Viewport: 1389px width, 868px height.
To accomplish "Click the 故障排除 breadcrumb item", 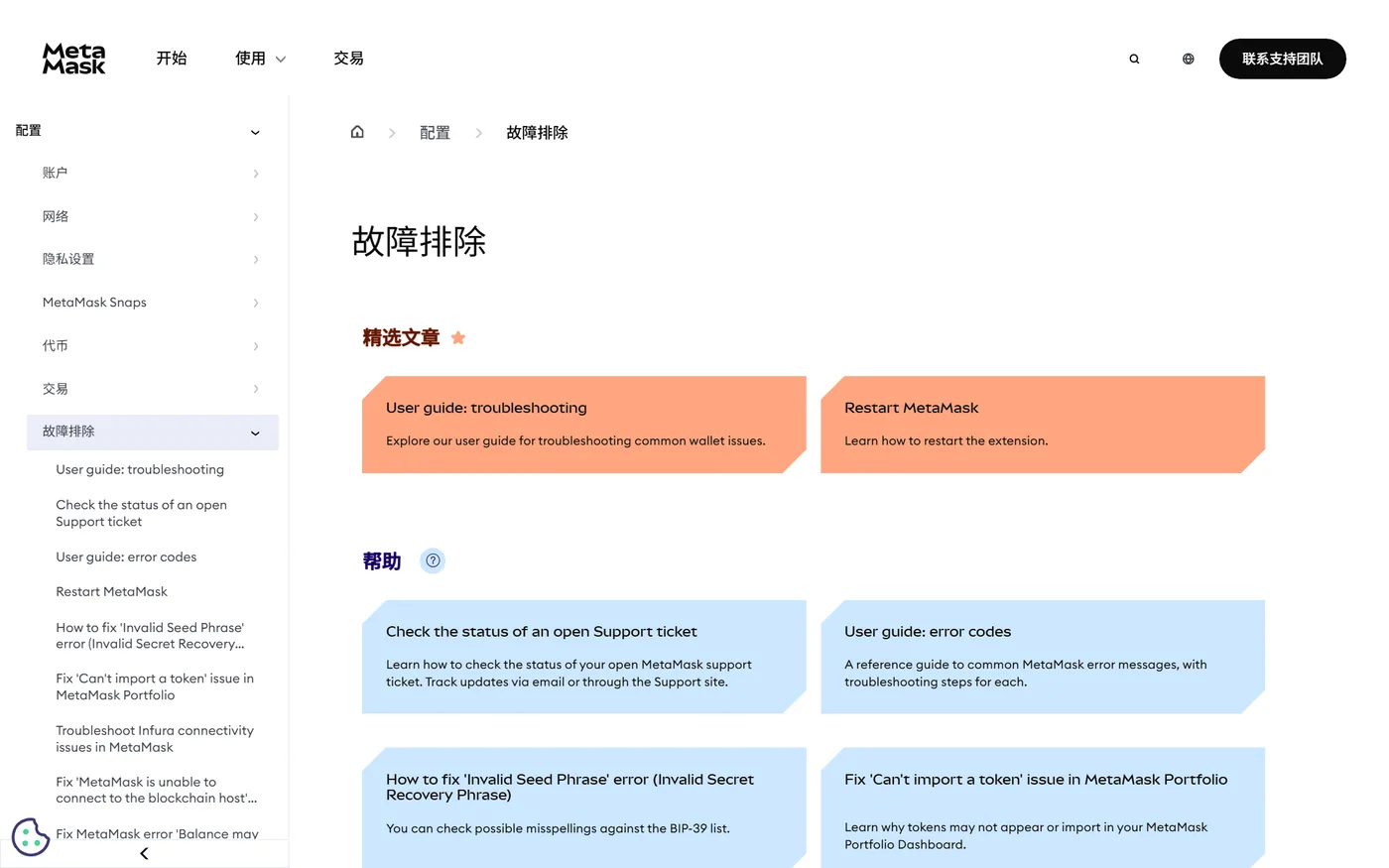I will [537, 132].
